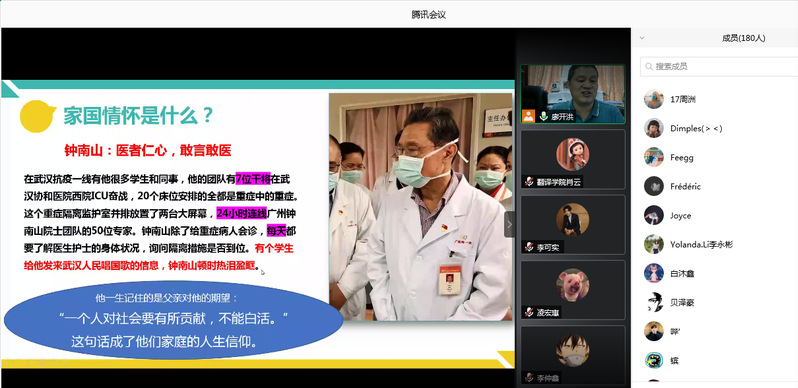Click the search magnifier icon in member panel
Screen dimensions: 798x388
point(649,67)
